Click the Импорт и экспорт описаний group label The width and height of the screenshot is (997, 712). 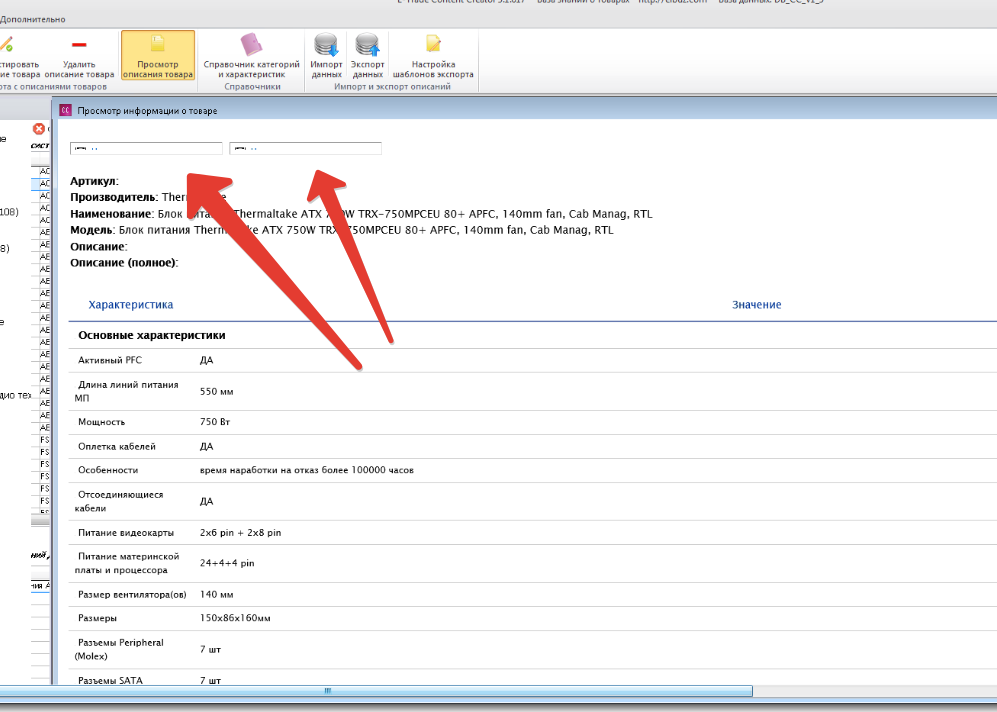(x=392, y=86)
